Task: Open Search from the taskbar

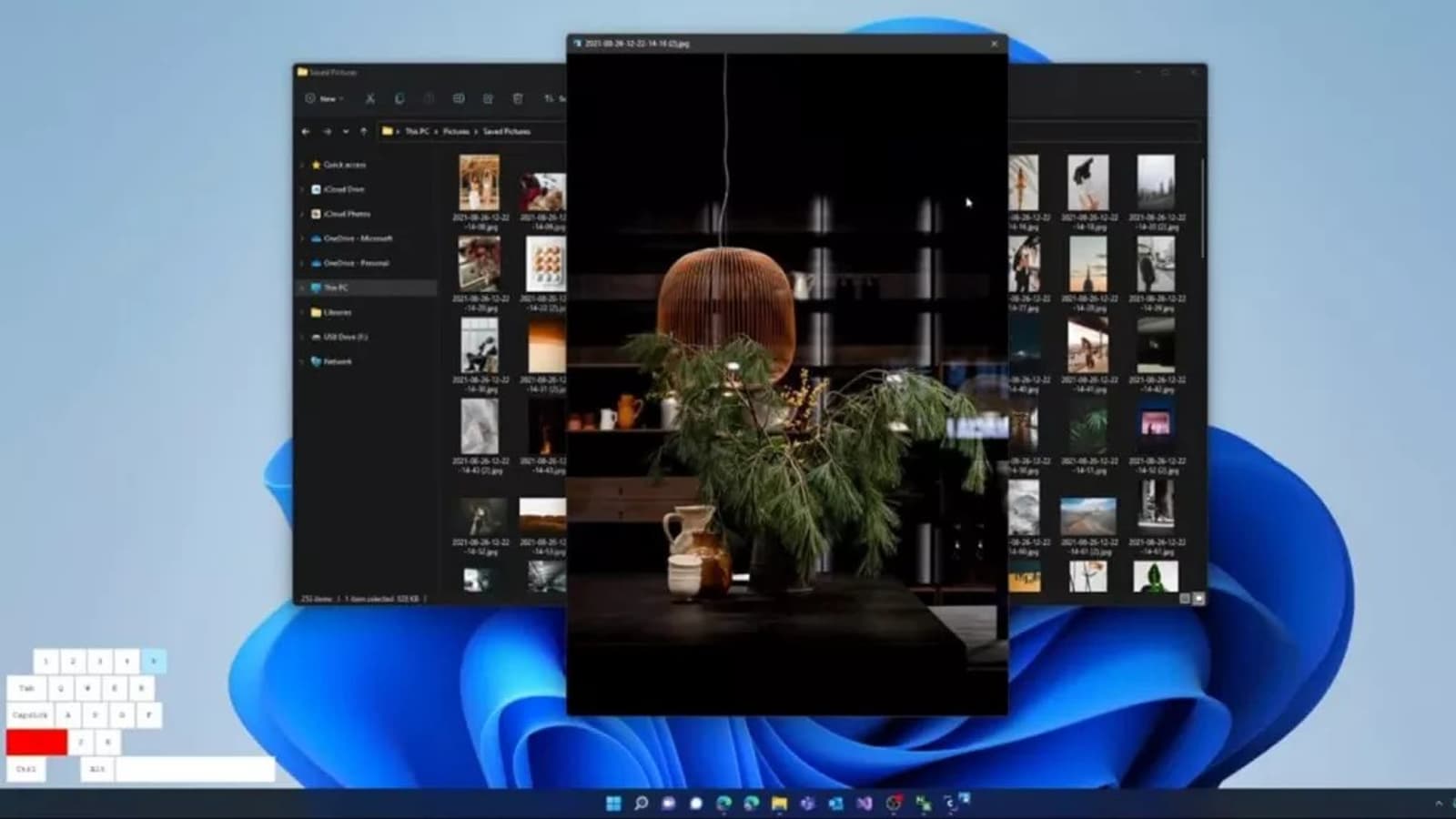Action: (641, 803)
